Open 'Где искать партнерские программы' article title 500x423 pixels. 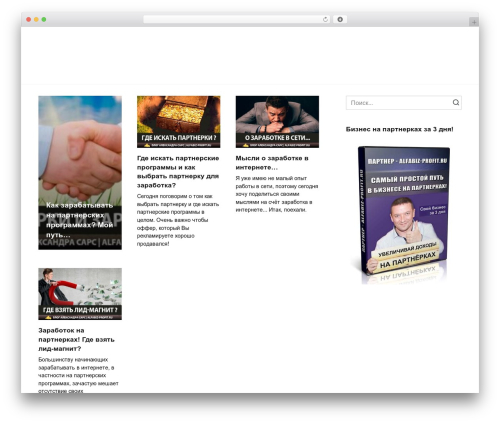(x=178, y=171)
